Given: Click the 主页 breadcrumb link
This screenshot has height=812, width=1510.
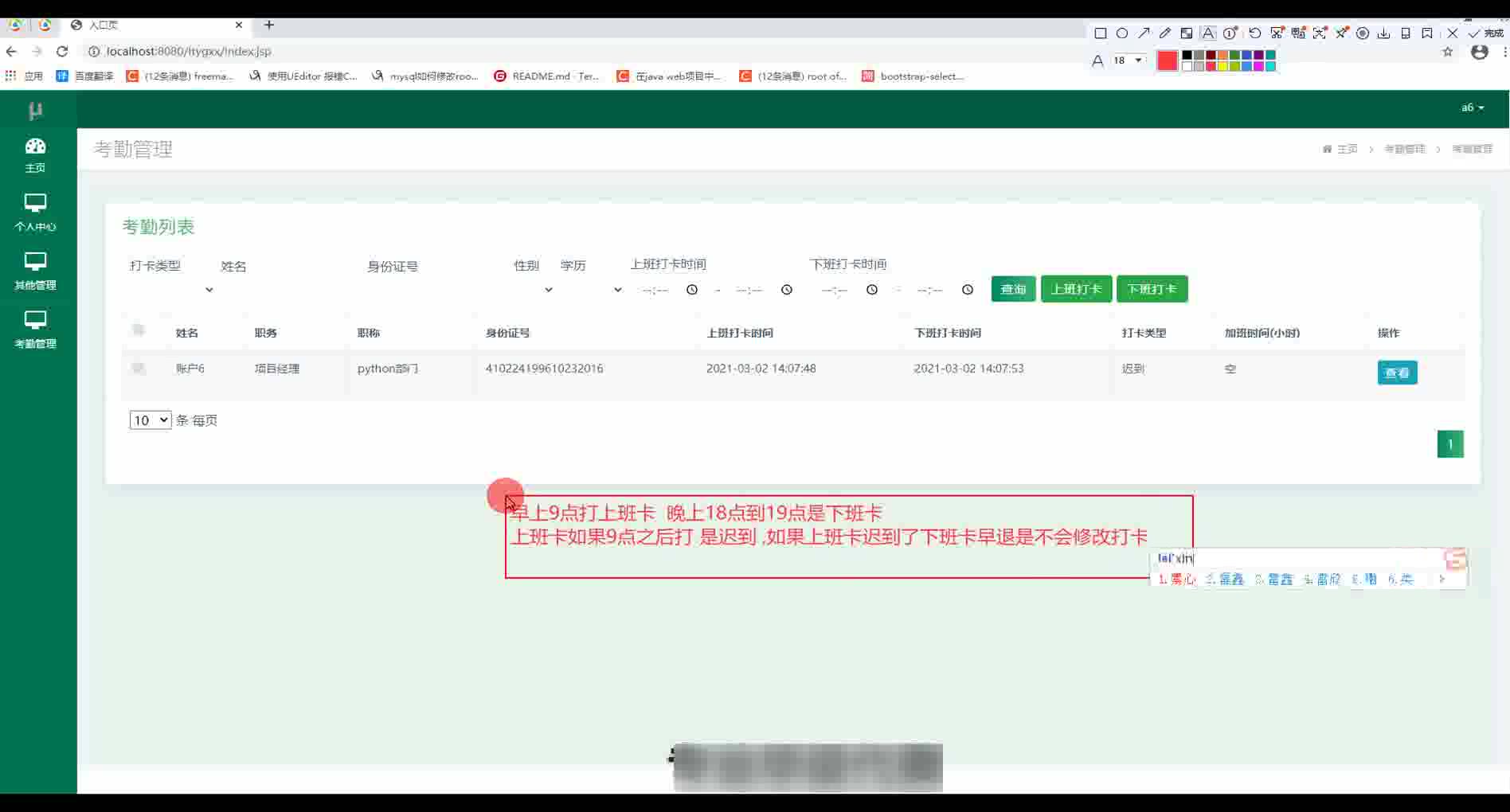Looking at the screenshot, I should [1347, 149].
